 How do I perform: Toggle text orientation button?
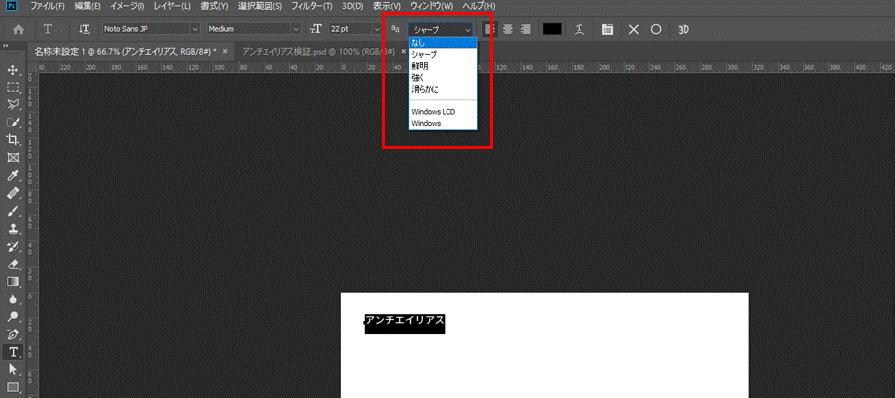point(84,29)
